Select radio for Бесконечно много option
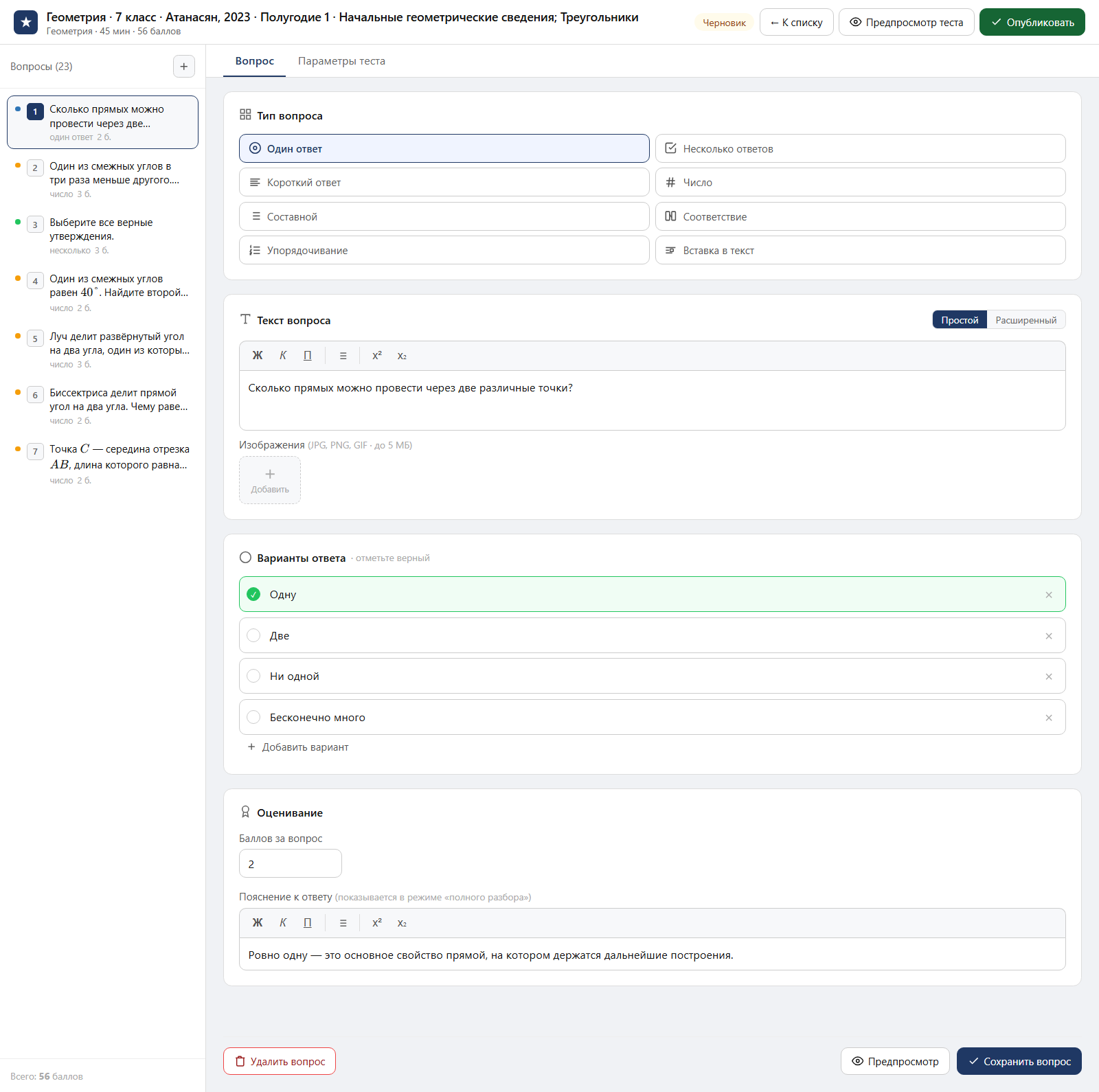The width and height of the screenshot is (1099, 1092). 254,718
